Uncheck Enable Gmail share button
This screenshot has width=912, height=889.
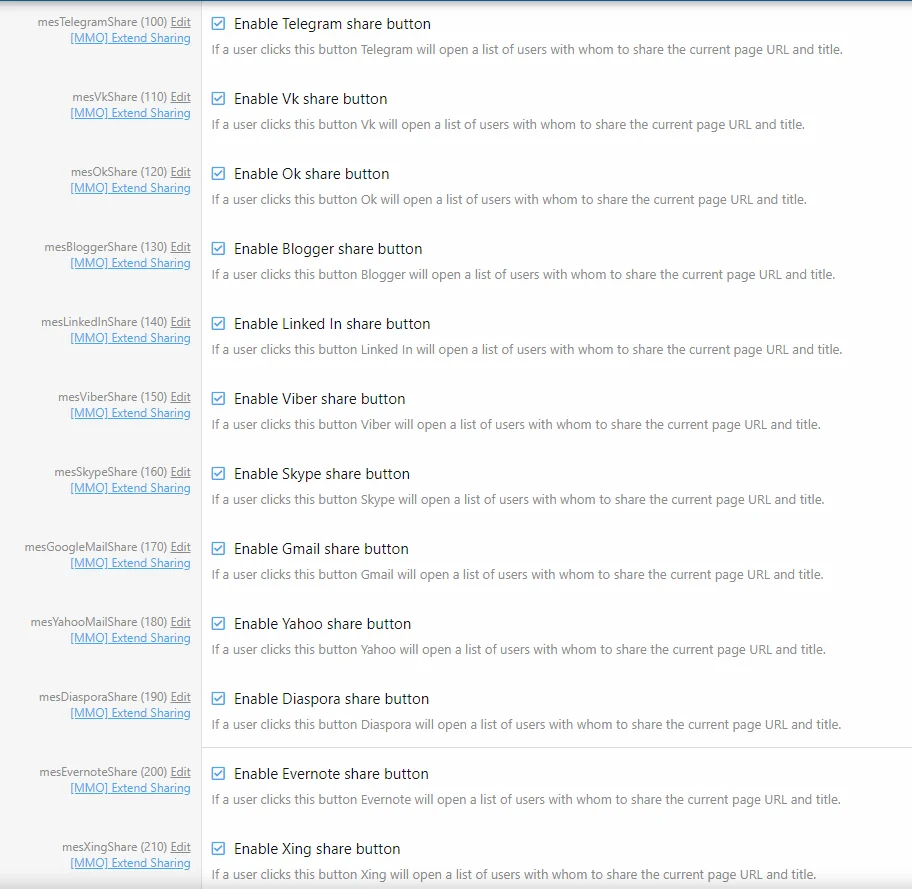click(x=218, y=549)
